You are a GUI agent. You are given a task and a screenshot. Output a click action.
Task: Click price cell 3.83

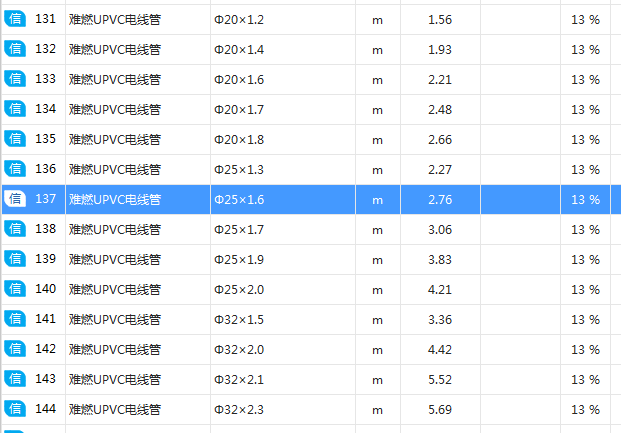coord(440,259)
